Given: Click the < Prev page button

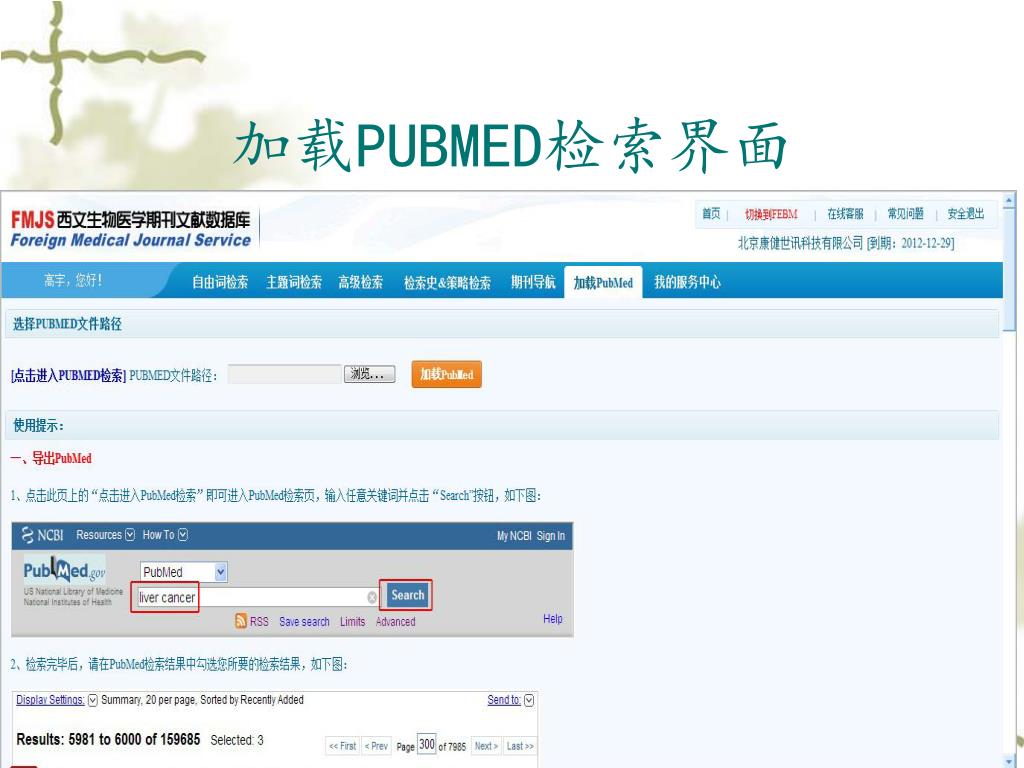Looking at the screenshot, I should click(376, 746).
